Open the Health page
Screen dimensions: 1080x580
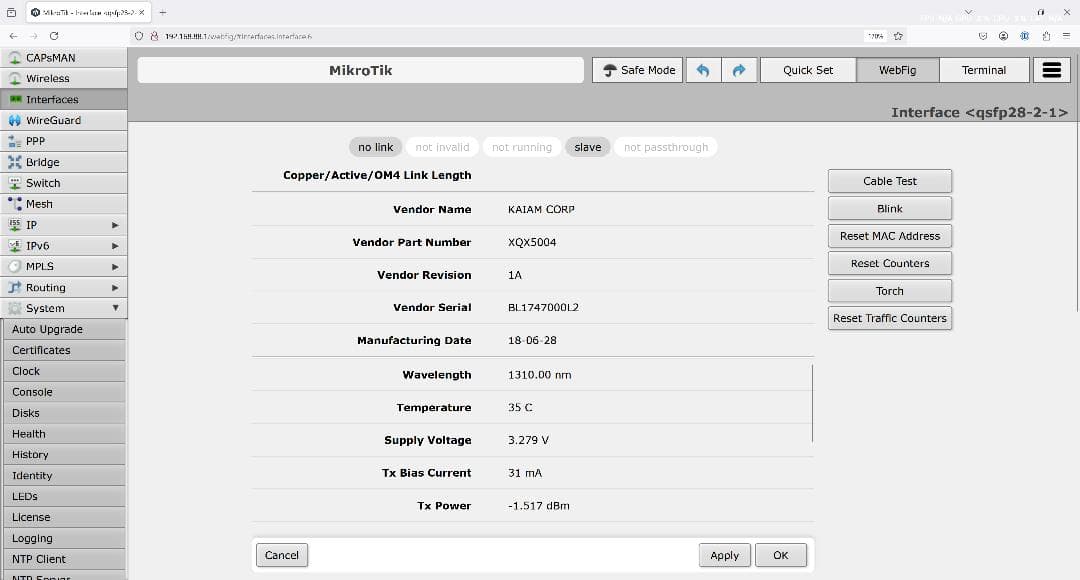point(64,434)
